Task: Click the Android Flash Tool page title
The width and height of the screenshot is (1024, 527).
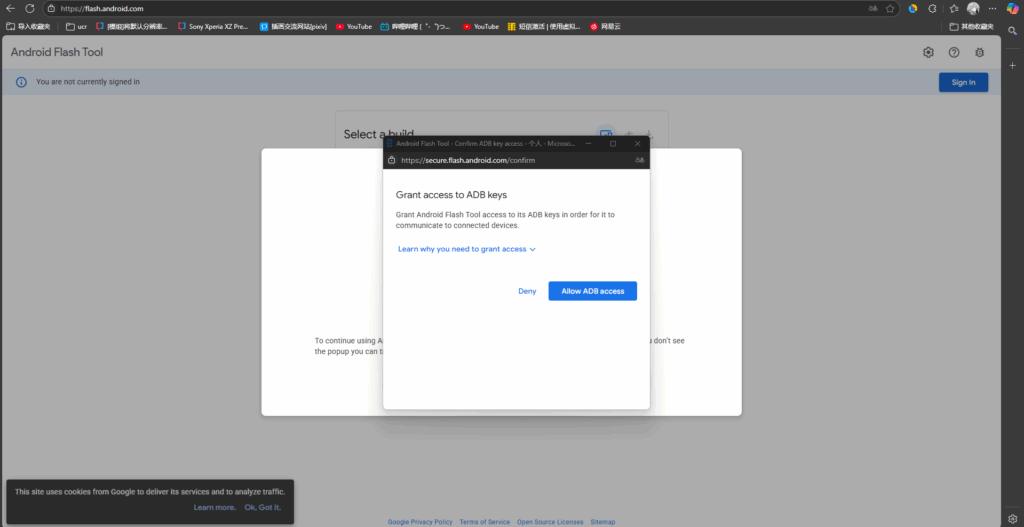Action: point(57,52)
